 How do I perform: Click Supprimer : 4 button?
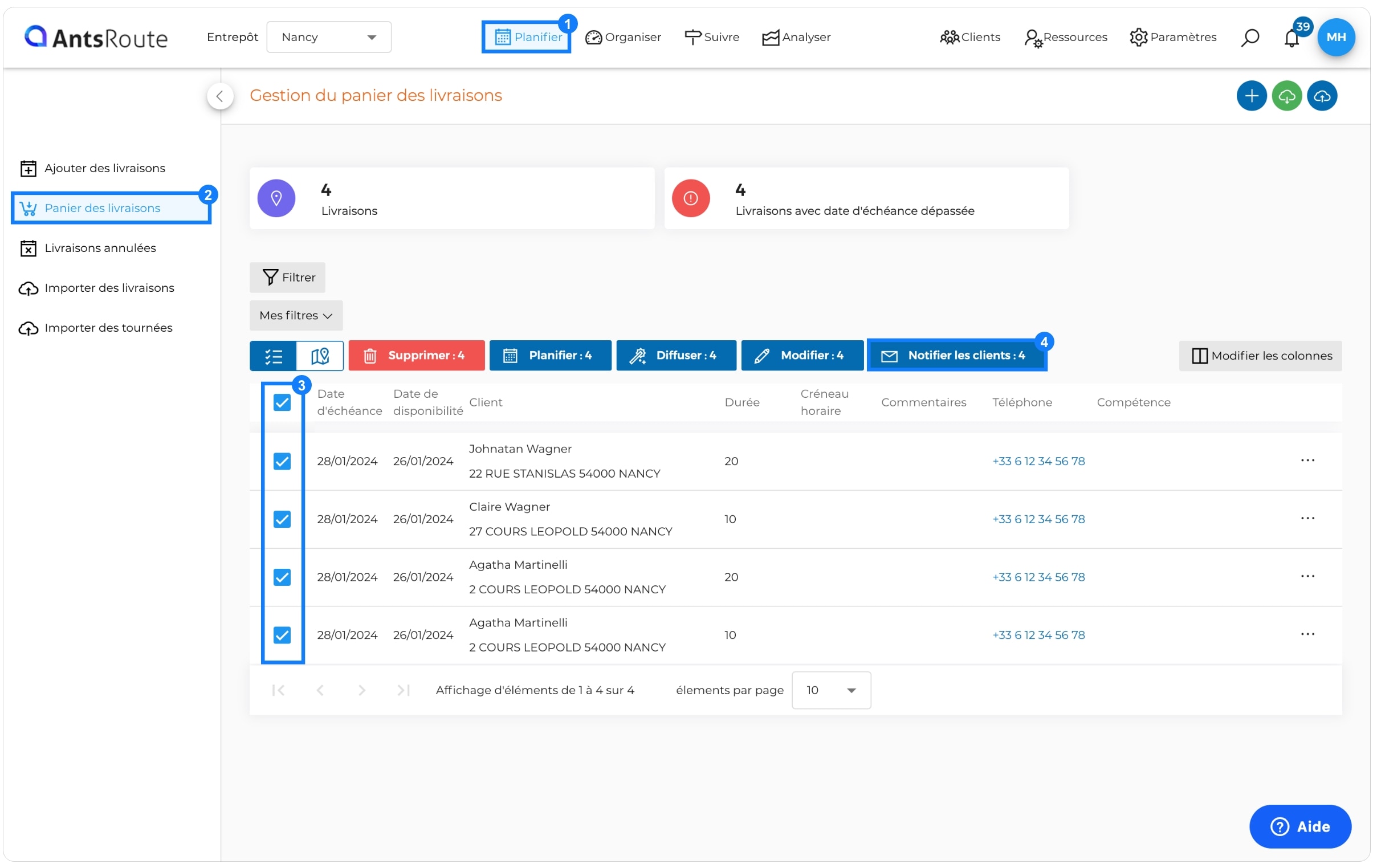coord(416,356)
